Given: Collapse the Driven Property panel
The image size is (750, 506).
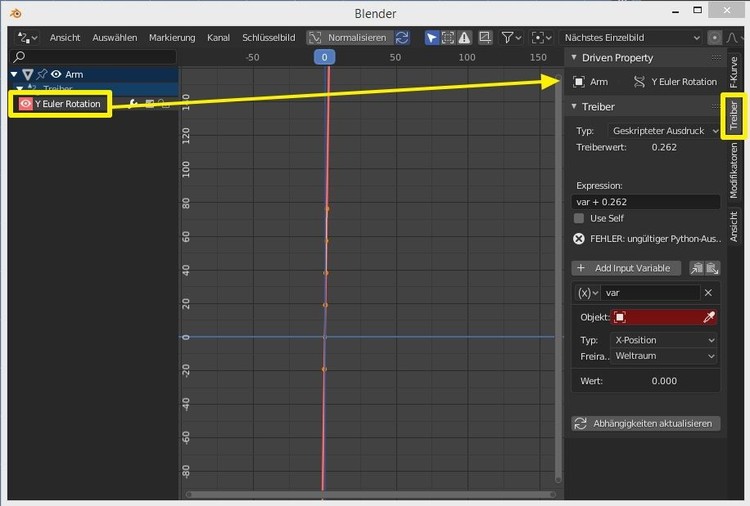Looking at the screenshot, I should 574,58.
